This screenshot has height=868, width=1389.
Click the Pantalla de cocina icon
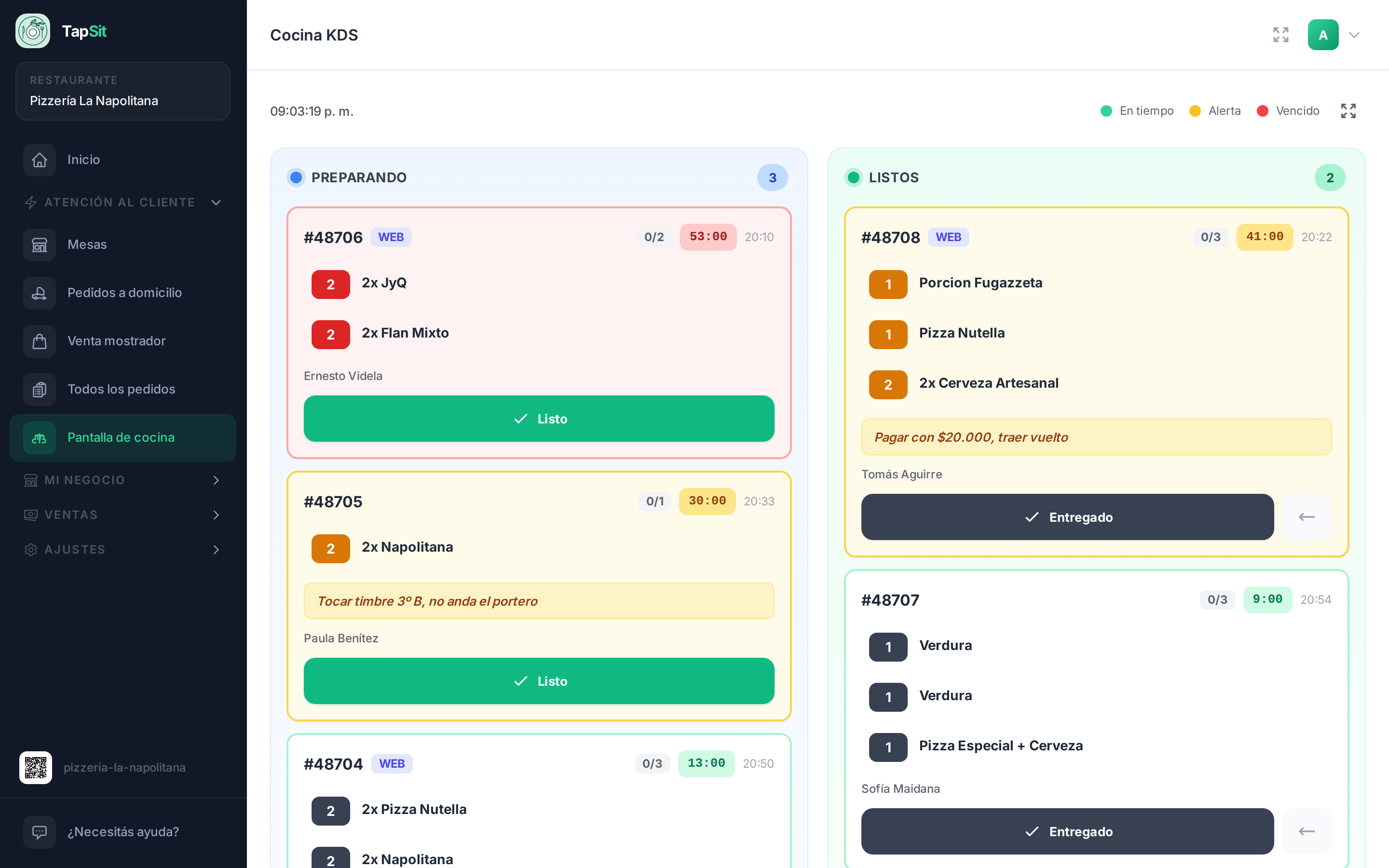coord(40,437)
